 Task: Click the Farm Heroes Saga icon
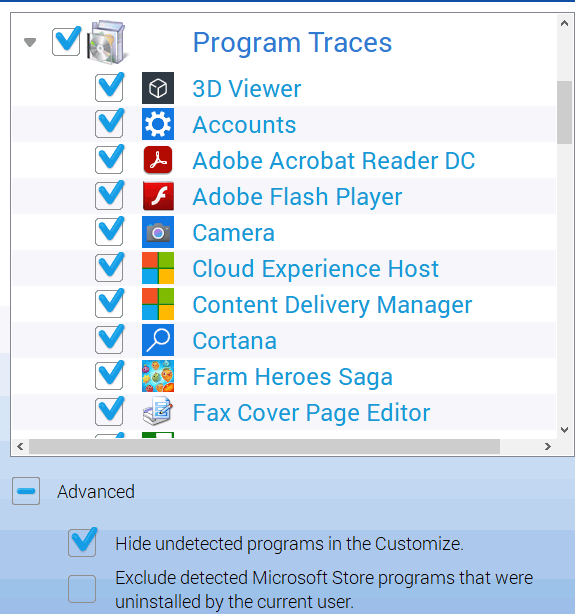(158, 376)
